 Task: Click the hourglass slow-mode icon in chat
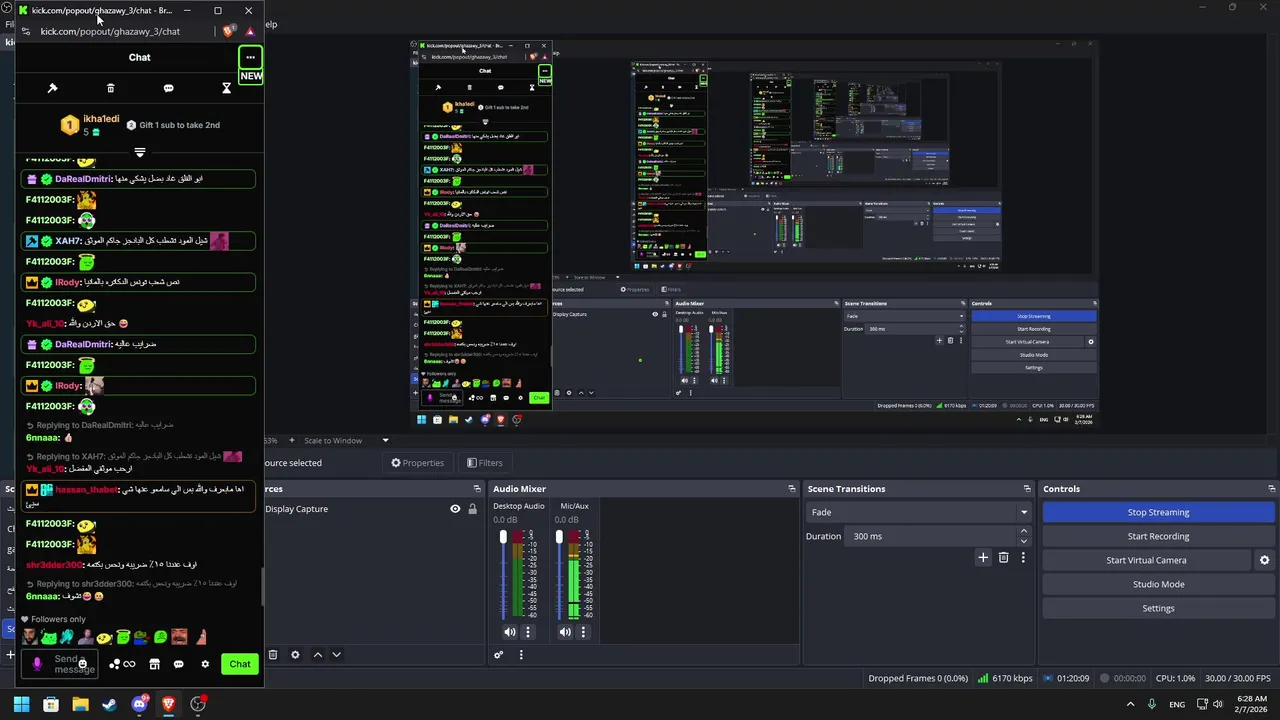click(226, 88)
